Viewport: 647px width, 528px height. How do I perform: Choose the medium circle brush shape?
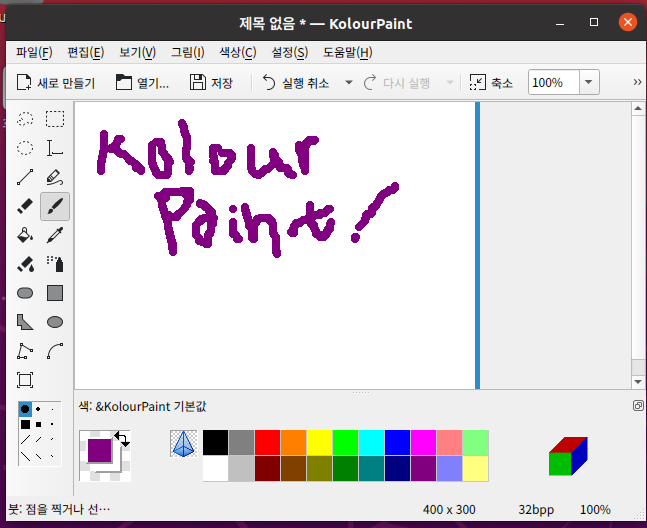pos(38,409)
